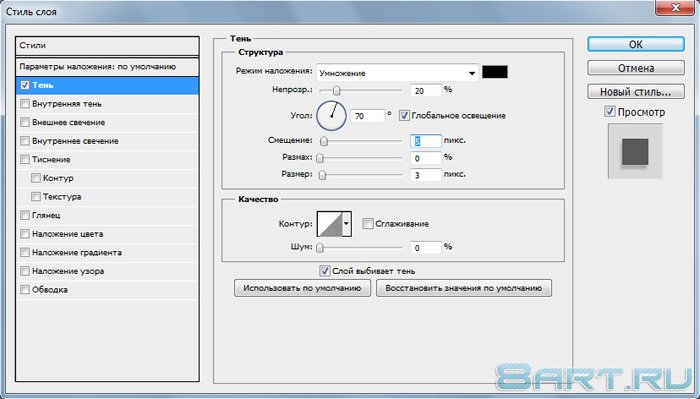Enable the Наложение цвета checkbox

point(25,234)
